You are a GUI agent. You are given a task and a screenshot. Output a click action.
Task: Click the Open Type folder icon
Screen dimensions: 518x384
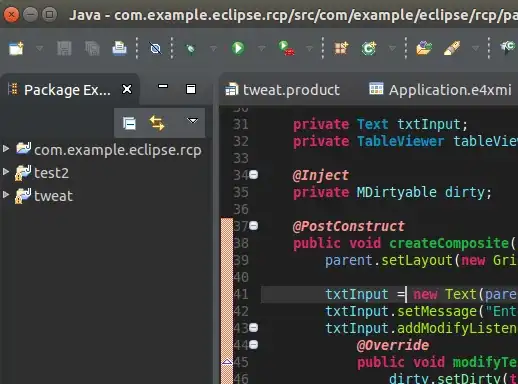coord(424,48)
